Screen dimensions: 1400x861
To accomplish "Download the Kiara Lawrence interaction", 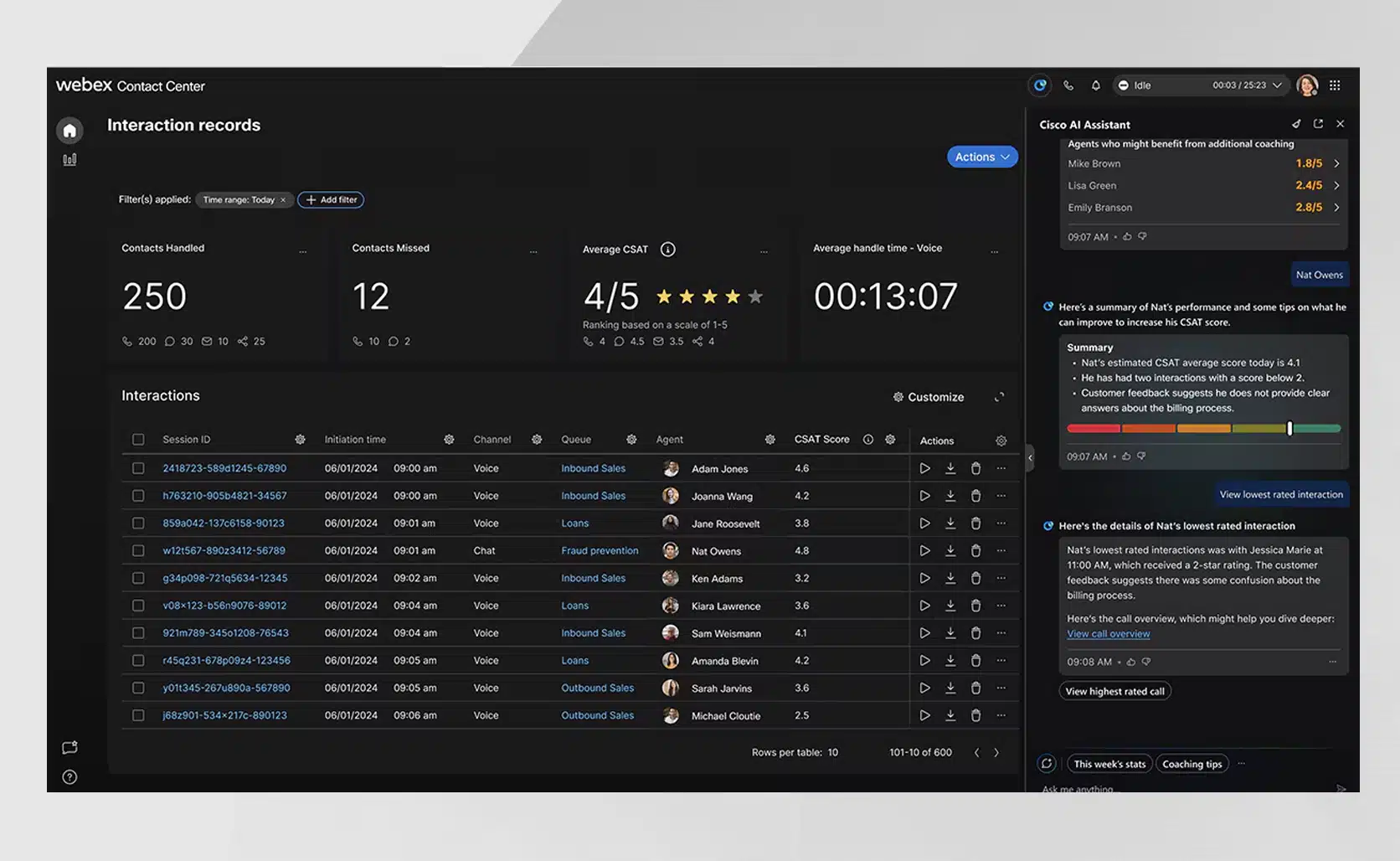I will (x=950, y=606).
